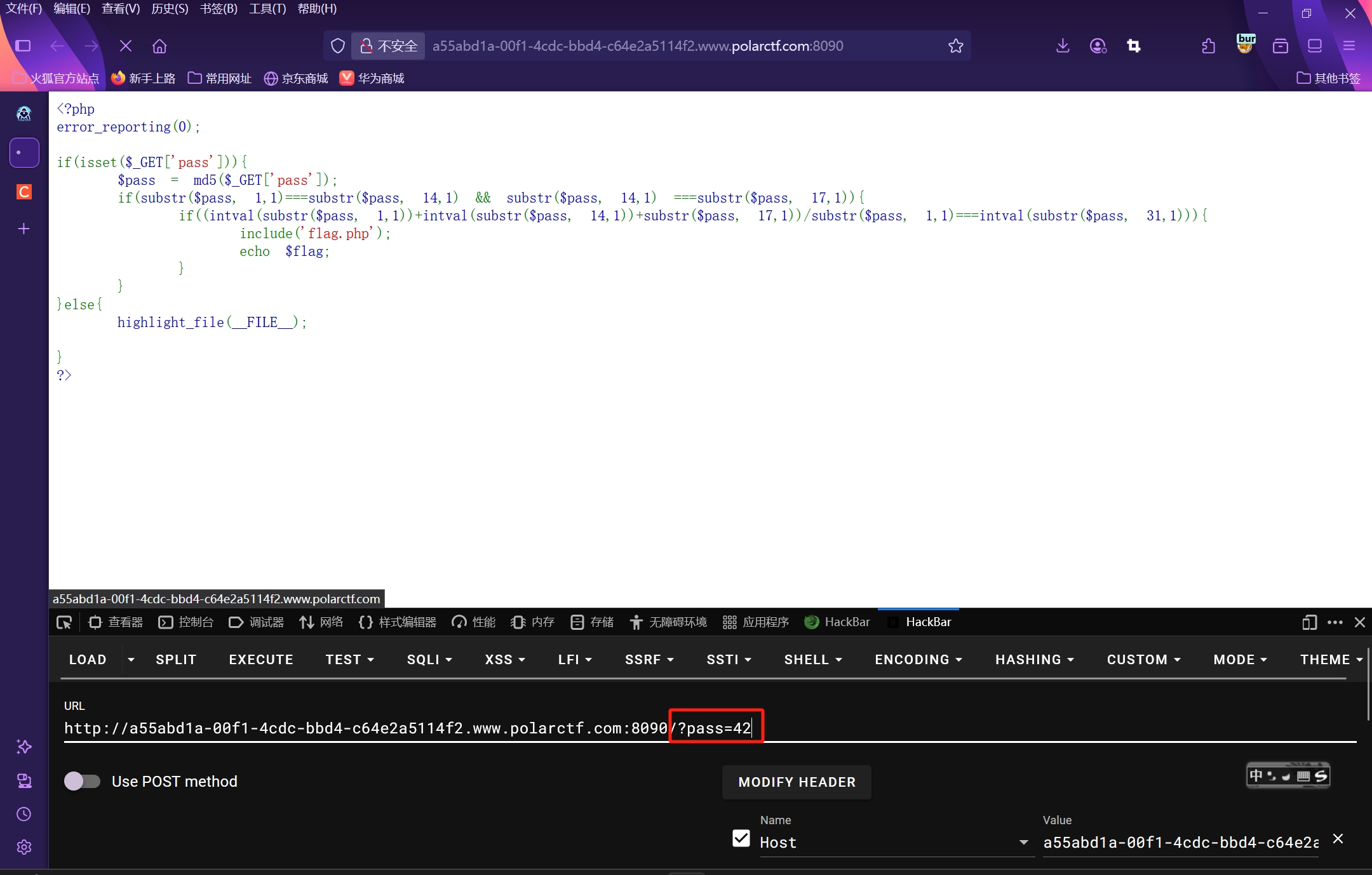This screenshot has width=1372, height=875.
Task: Open the sidebar history clock icon
Action: pyautogui.click(x=24, y=814)
